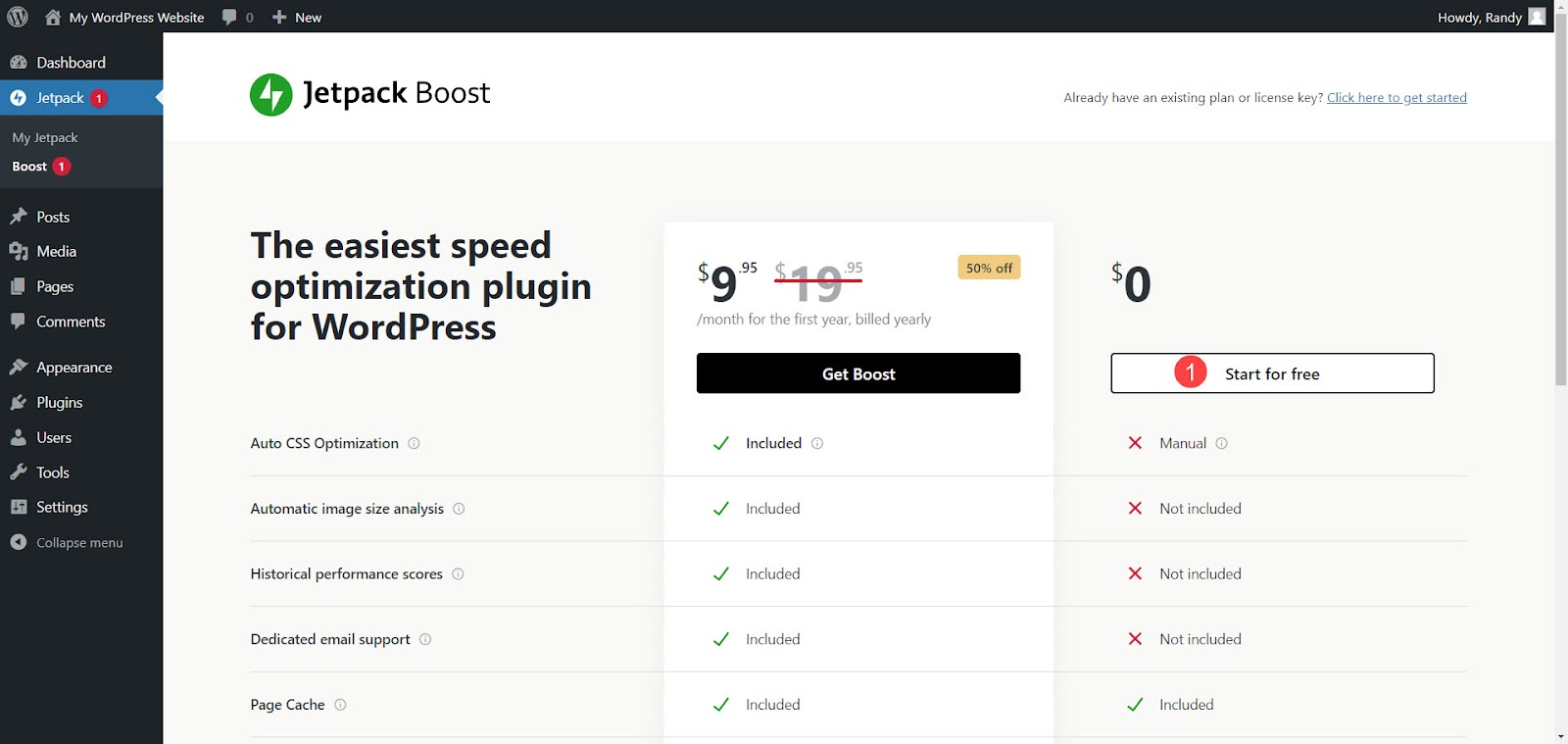Click the Jetpack lightning icon in sidebar
The image size is (1568, 744).
(19, 98)
